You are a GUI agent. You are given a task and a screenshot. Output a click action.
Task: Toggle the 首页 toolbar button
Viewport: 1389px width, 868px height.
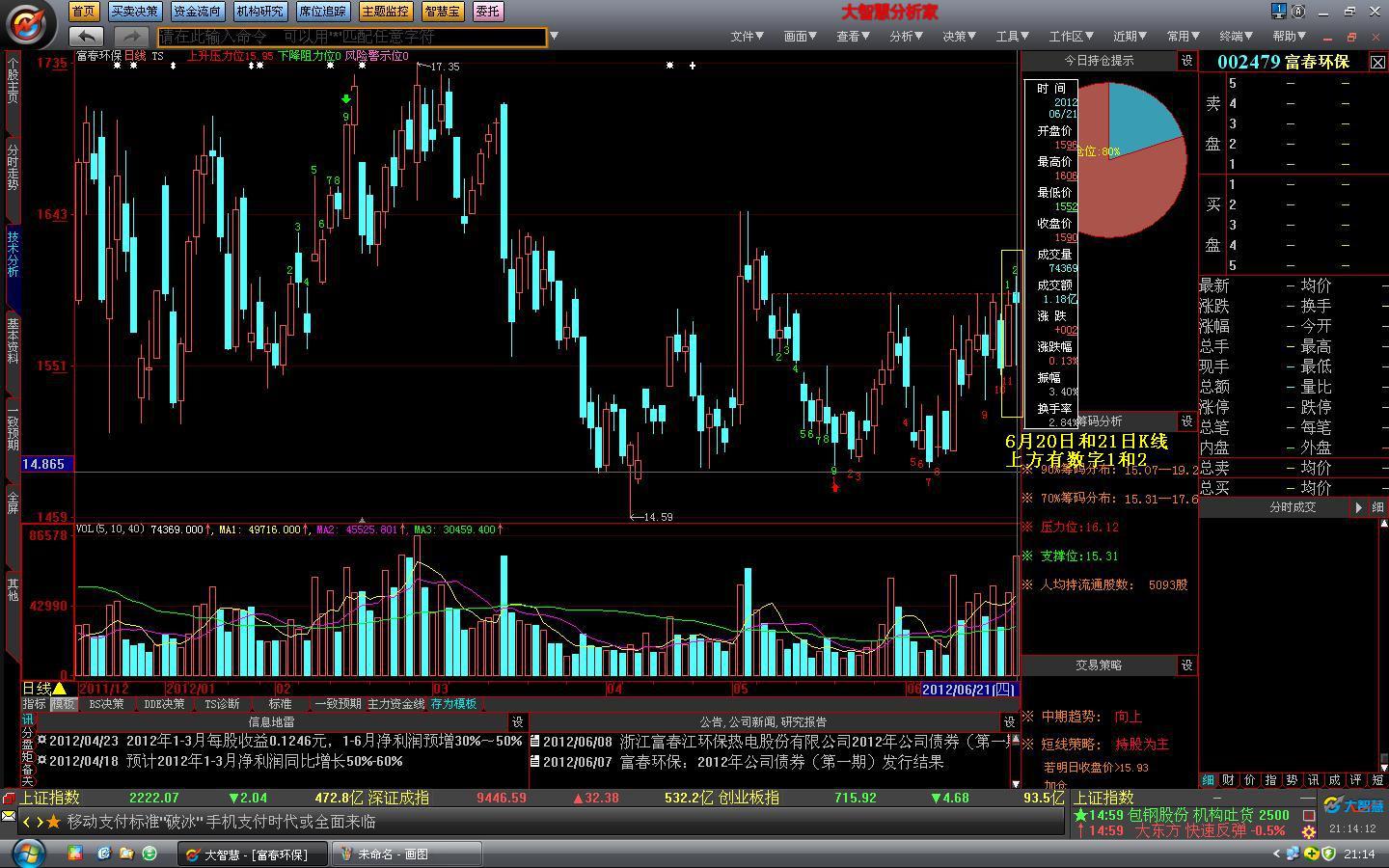pos(84,12)
